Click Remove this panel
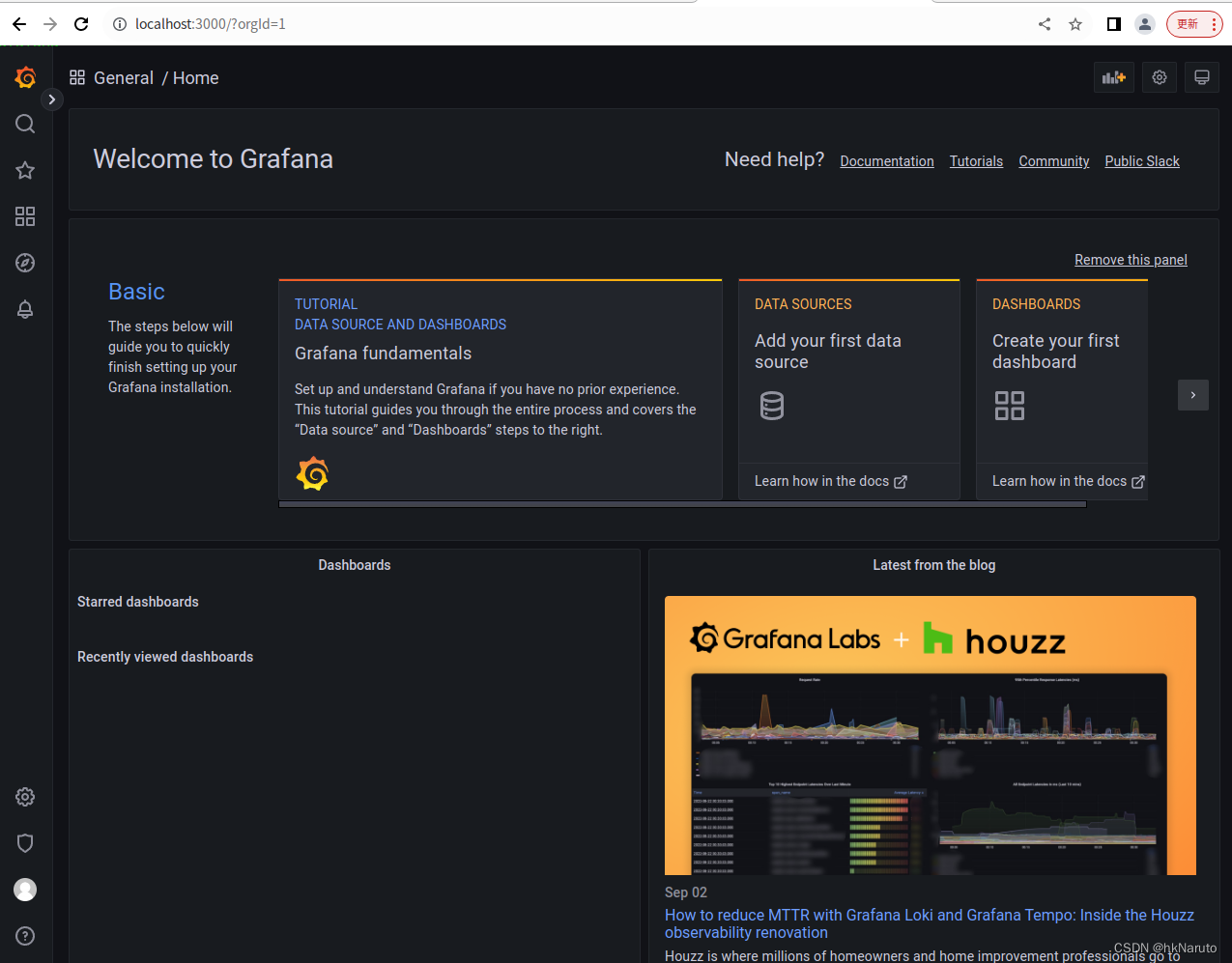Viewport: 1232px width, 963px height. [x=1131, y=260]
